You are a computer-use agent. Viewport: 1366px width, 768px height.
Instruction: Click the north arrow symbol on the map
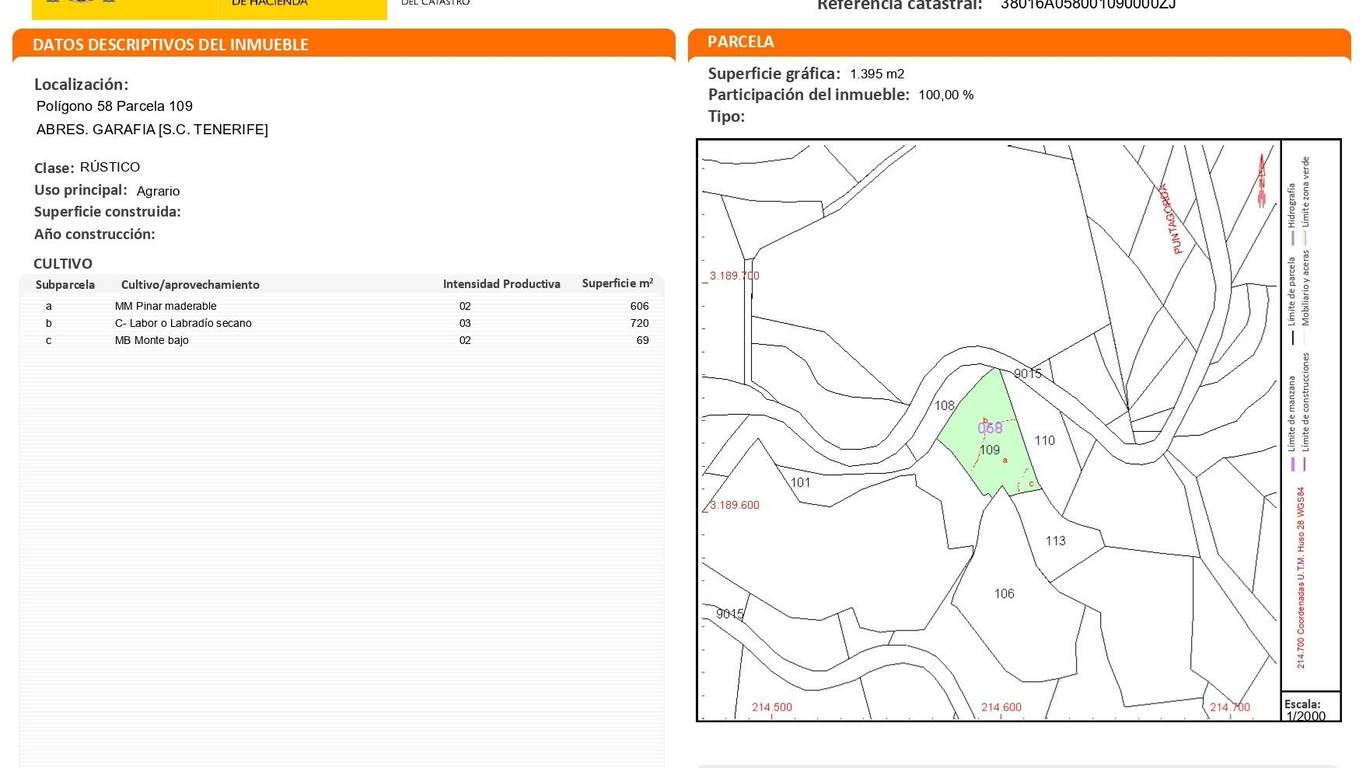[x=1262, y=182]
